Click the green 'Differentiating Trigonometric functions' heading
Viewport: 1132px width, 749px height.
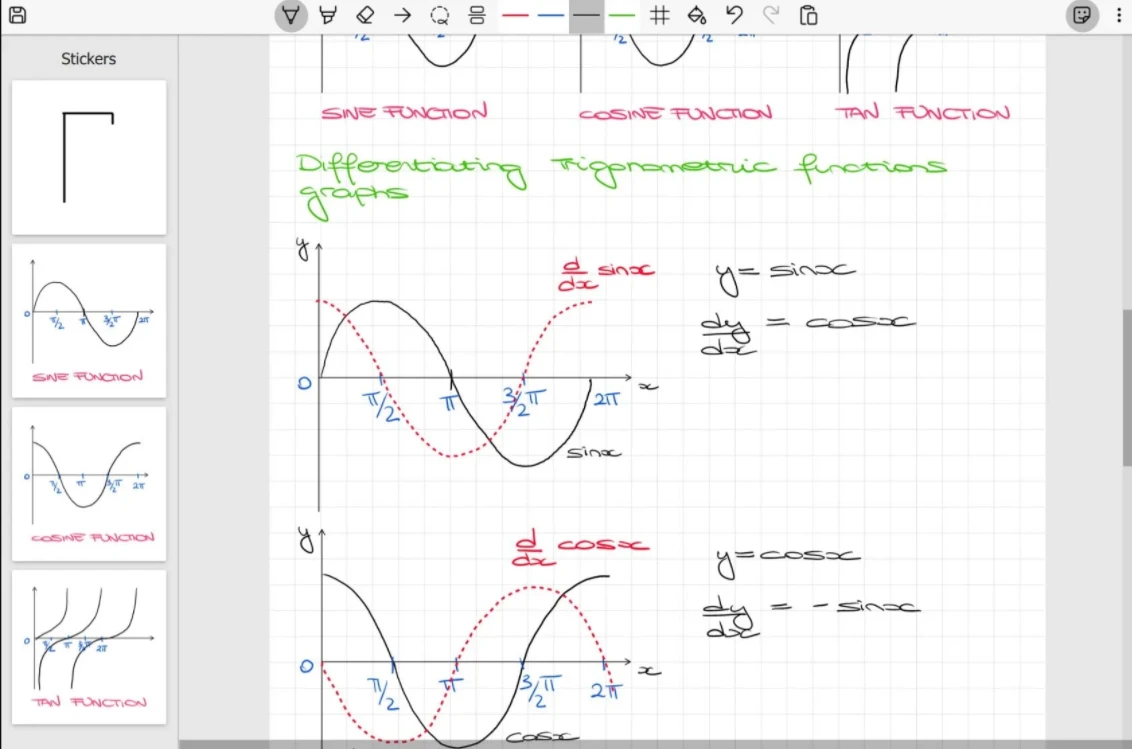tap(621, 184)
